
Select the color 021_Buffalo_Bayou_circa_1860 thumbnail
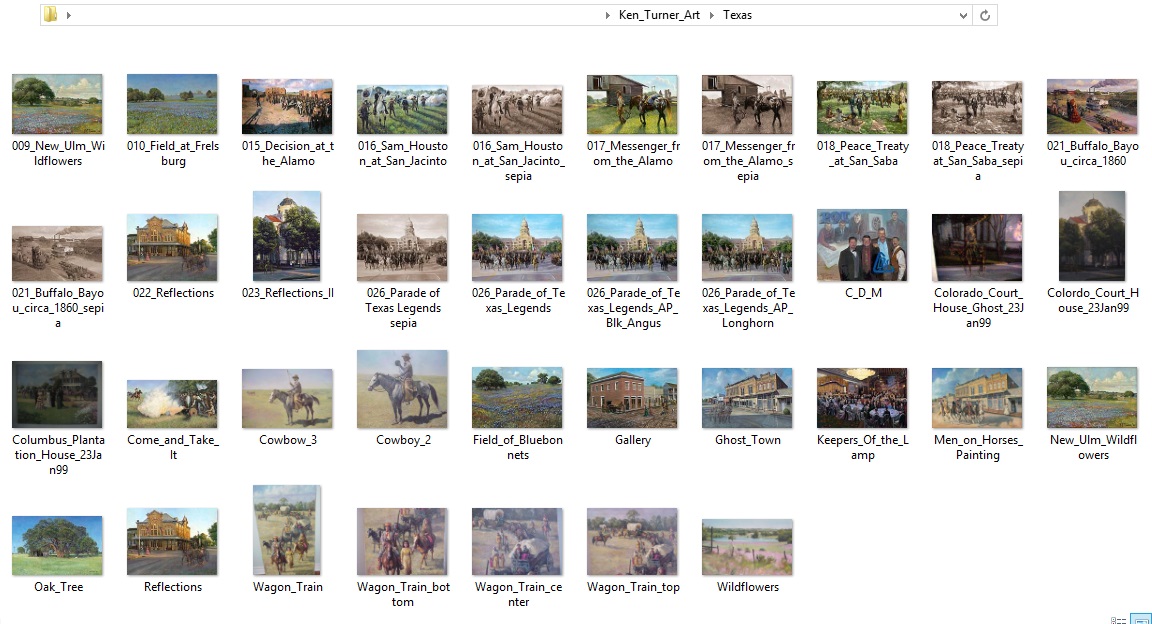[1092, 107]
